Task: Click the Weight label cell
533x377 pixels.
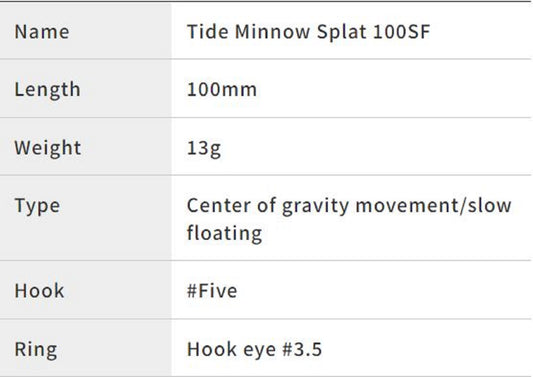Action: 86,147
